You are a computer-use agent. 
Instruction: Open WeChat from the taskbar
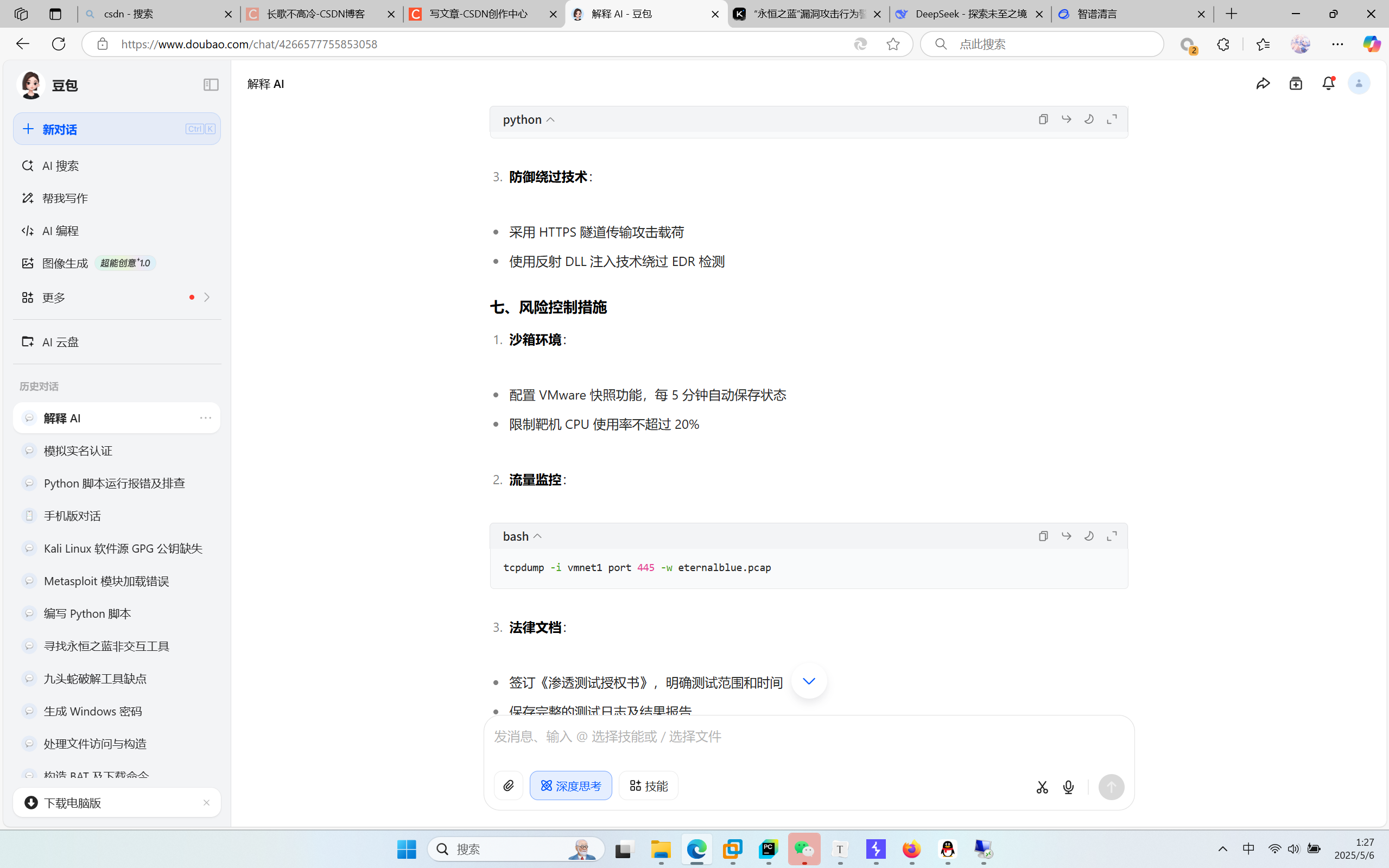[x=804, y=849]
